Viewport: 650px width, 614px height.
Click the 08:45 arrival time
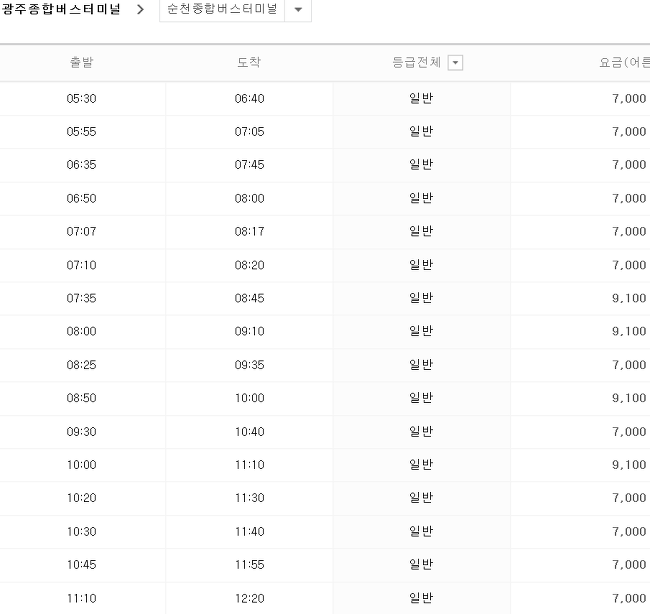250,299
